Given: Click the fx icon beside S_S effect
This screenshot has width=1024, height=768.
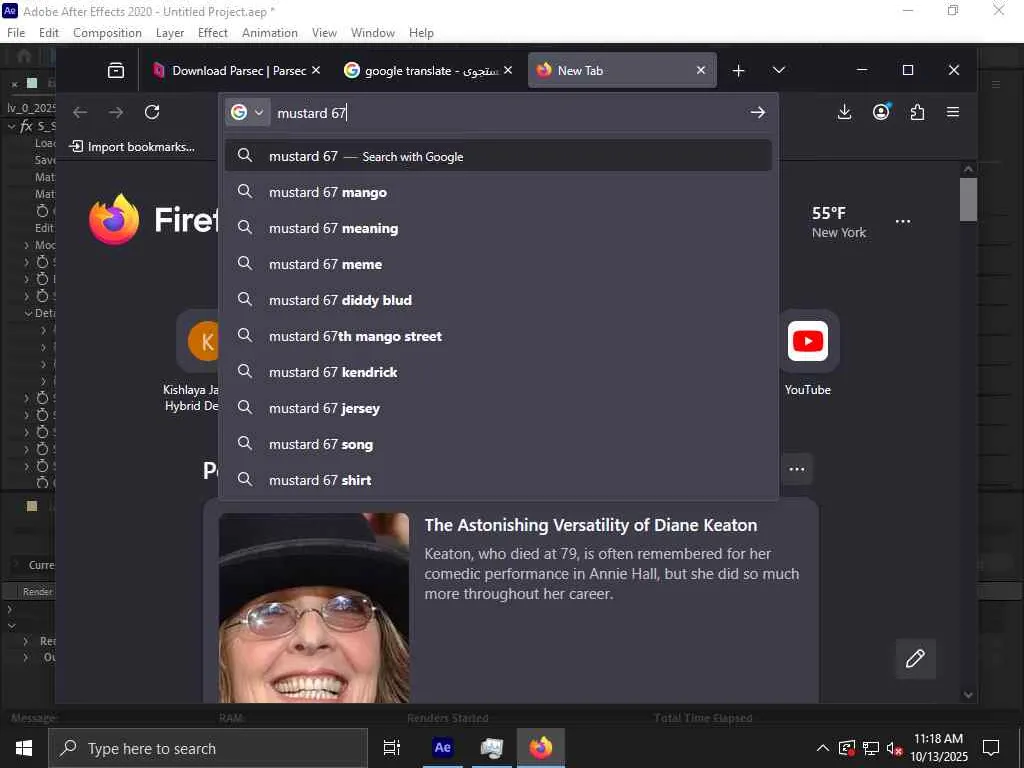Looking at the screenshot, I should pos(26,126).
